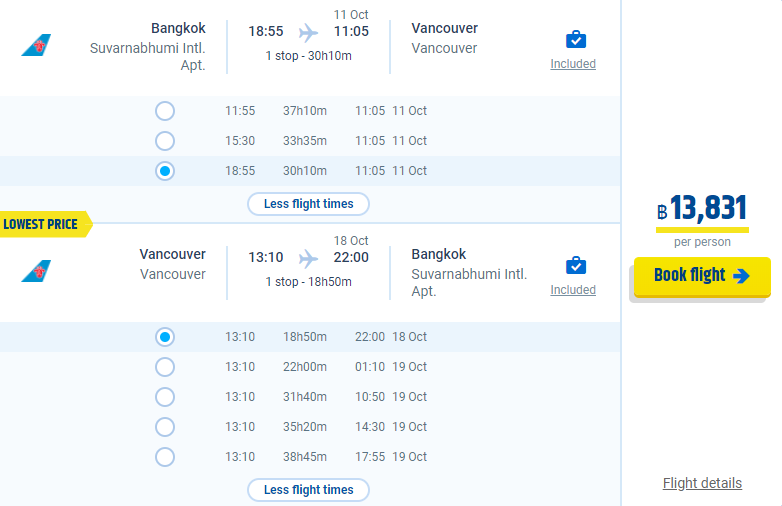This screenshot has height=506, width=782.
Task: Pick the 35h20m return flight option
Action: point(165,427)
